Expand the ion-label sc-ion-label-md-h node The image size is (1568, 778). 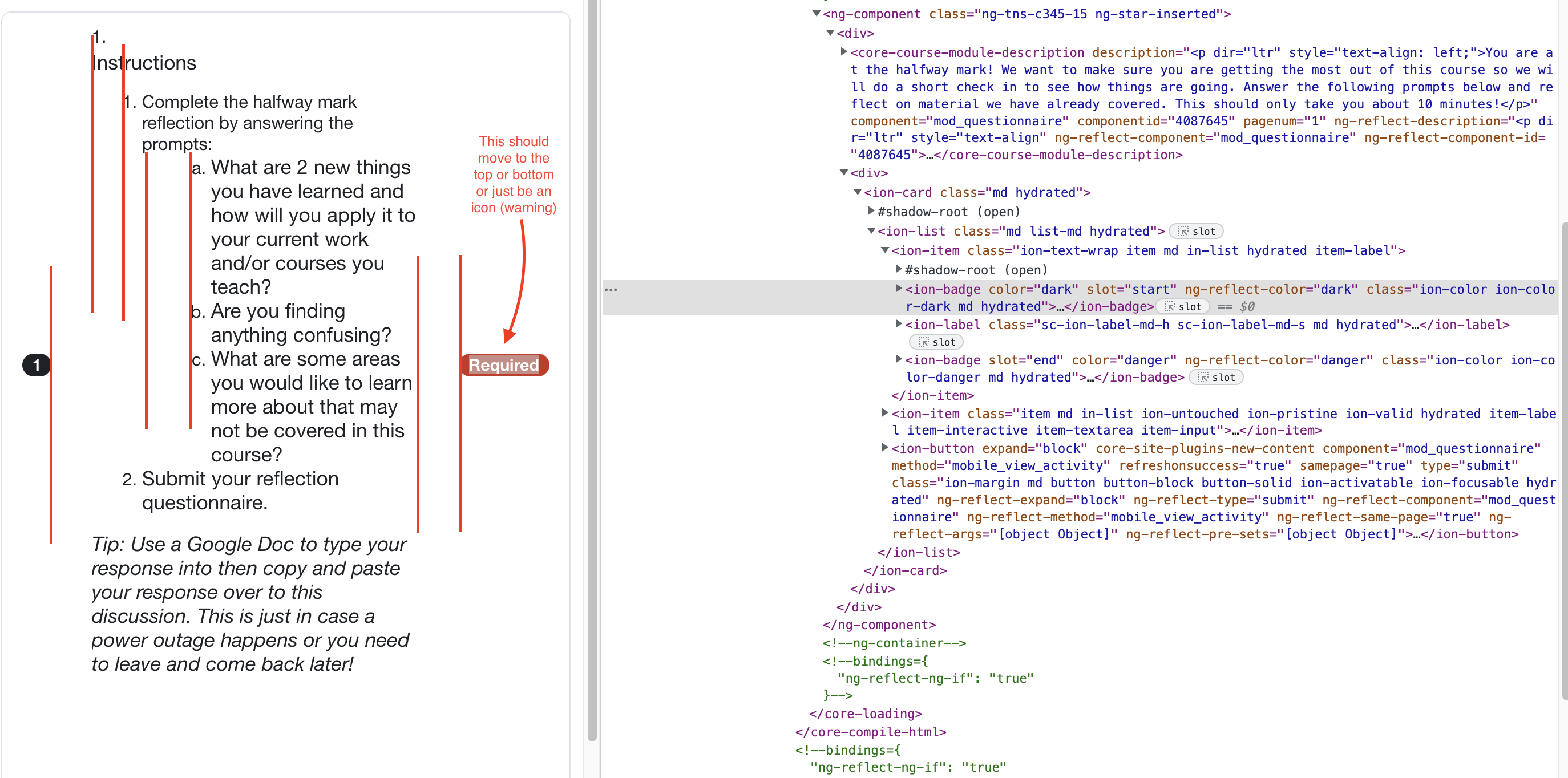(899, 324)
